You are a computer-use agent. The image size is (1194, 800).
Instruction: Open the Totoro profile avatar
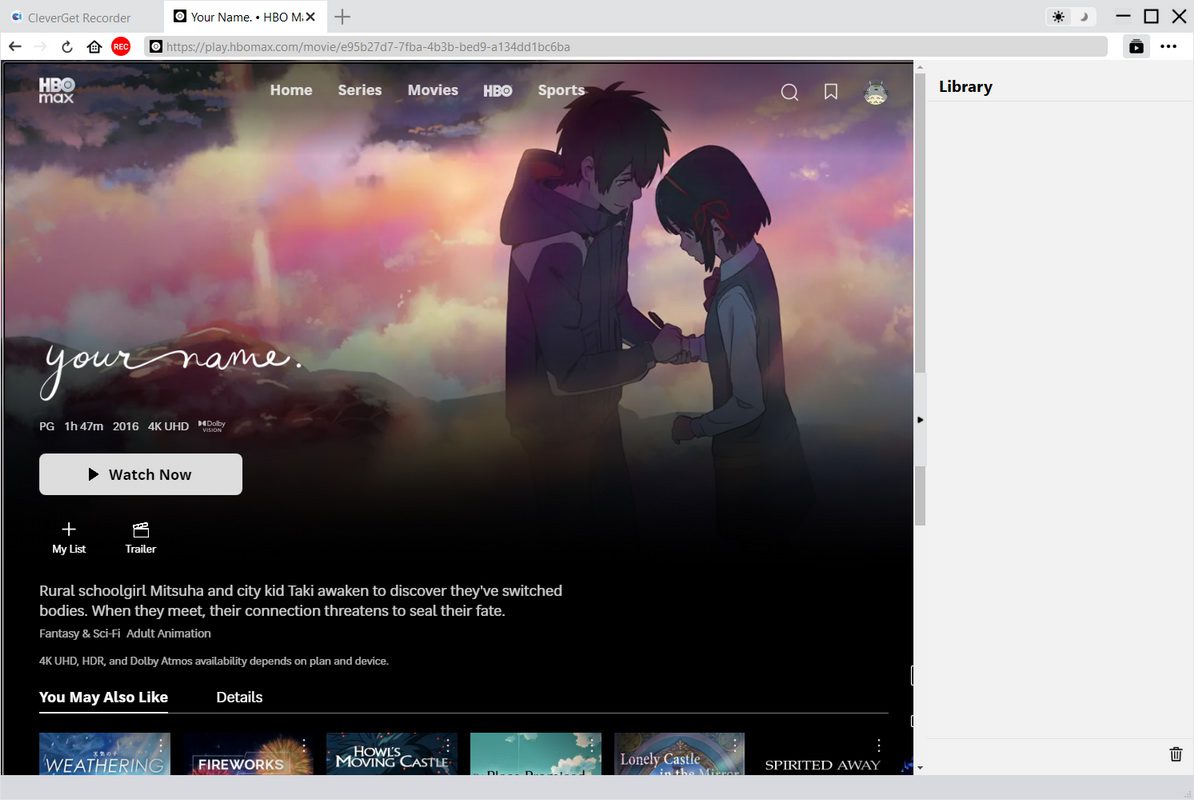pos(875,92)
